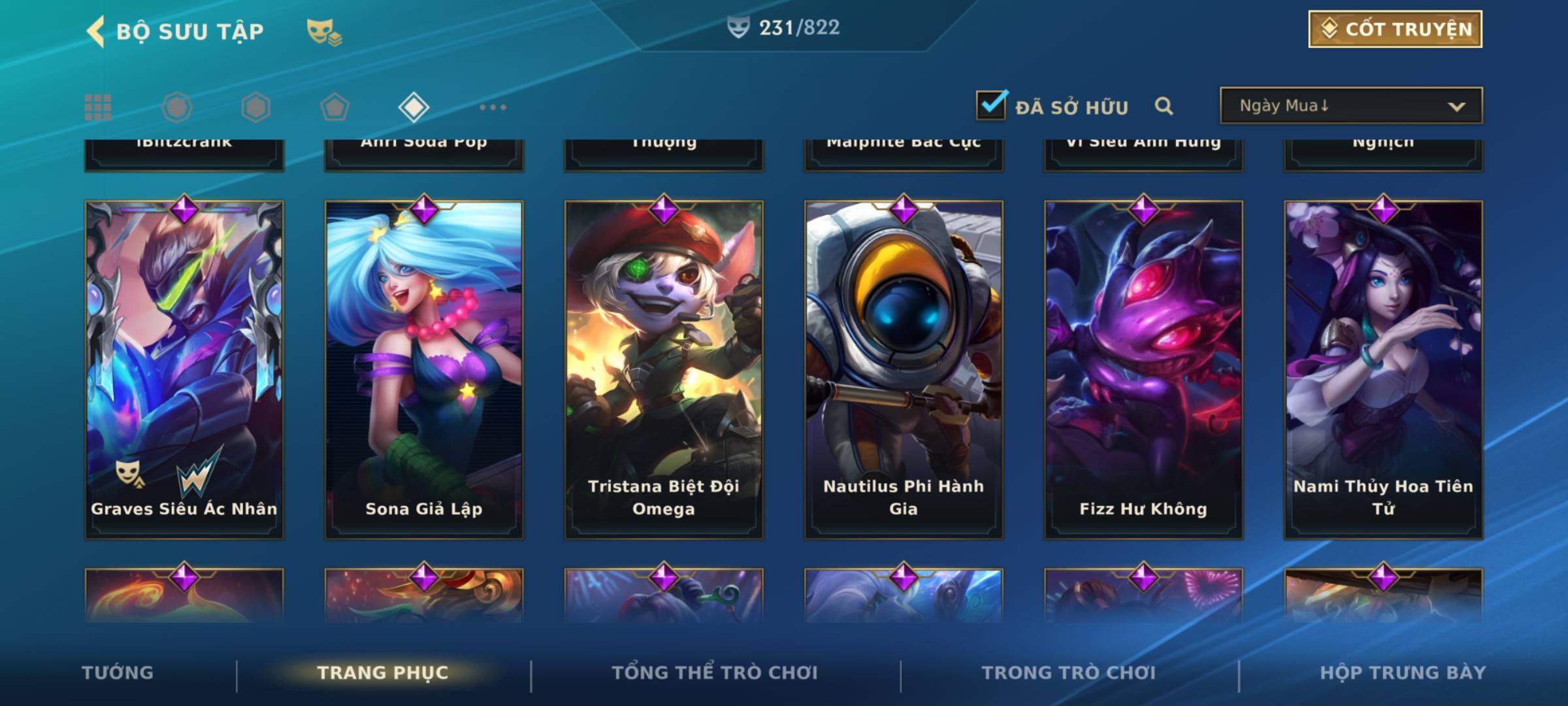This screenshot has height=706, width=1568.
Task: Open the Graves Siêu Ác Nhân skin card
Action: click(184, 369)
